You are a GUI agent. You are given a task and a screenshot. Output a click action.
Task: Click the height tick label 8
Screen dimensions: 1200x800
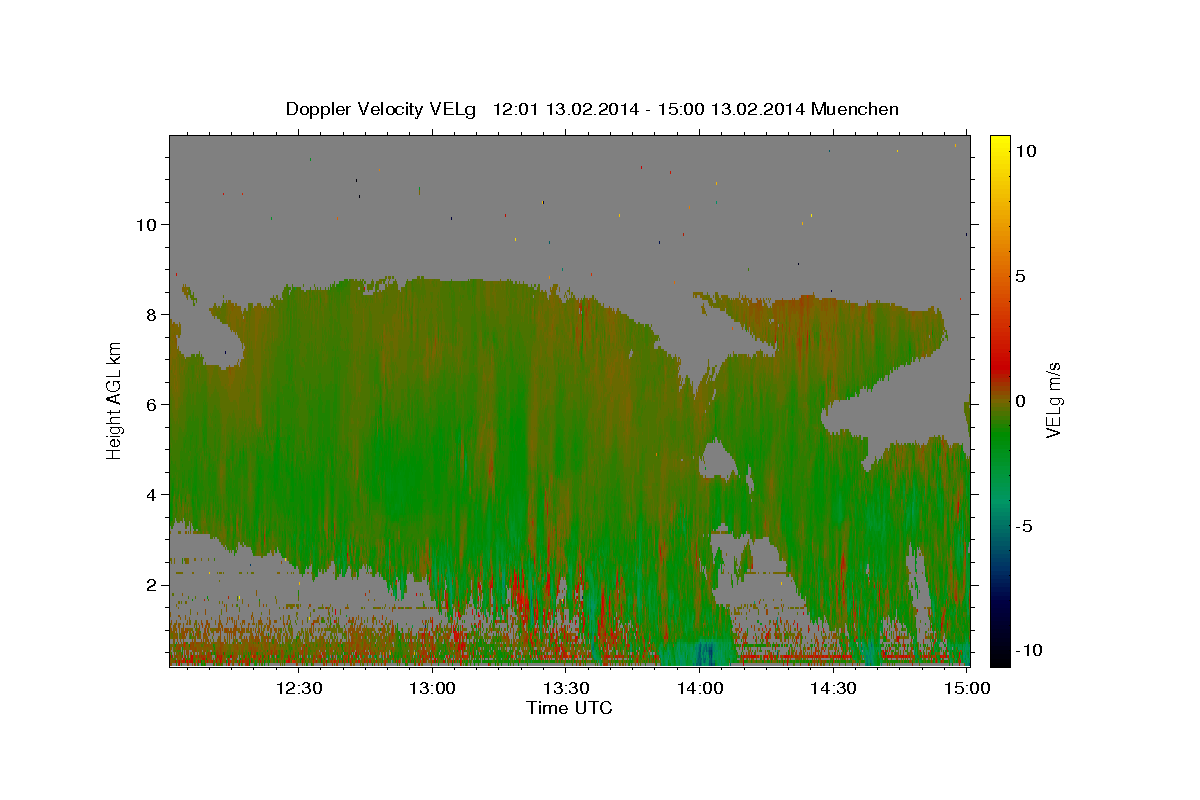click(x=152, y=314)
